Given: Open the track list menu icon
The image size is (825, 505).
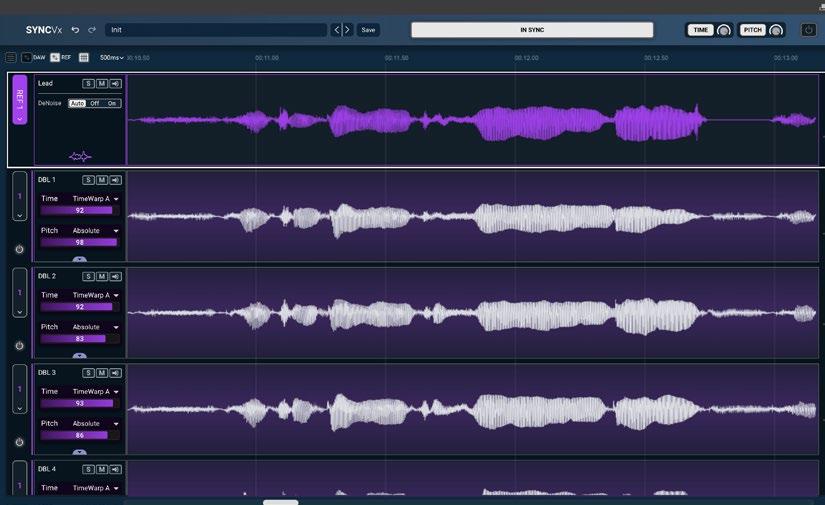Looking at the screenshot, I should pos(11,57).
